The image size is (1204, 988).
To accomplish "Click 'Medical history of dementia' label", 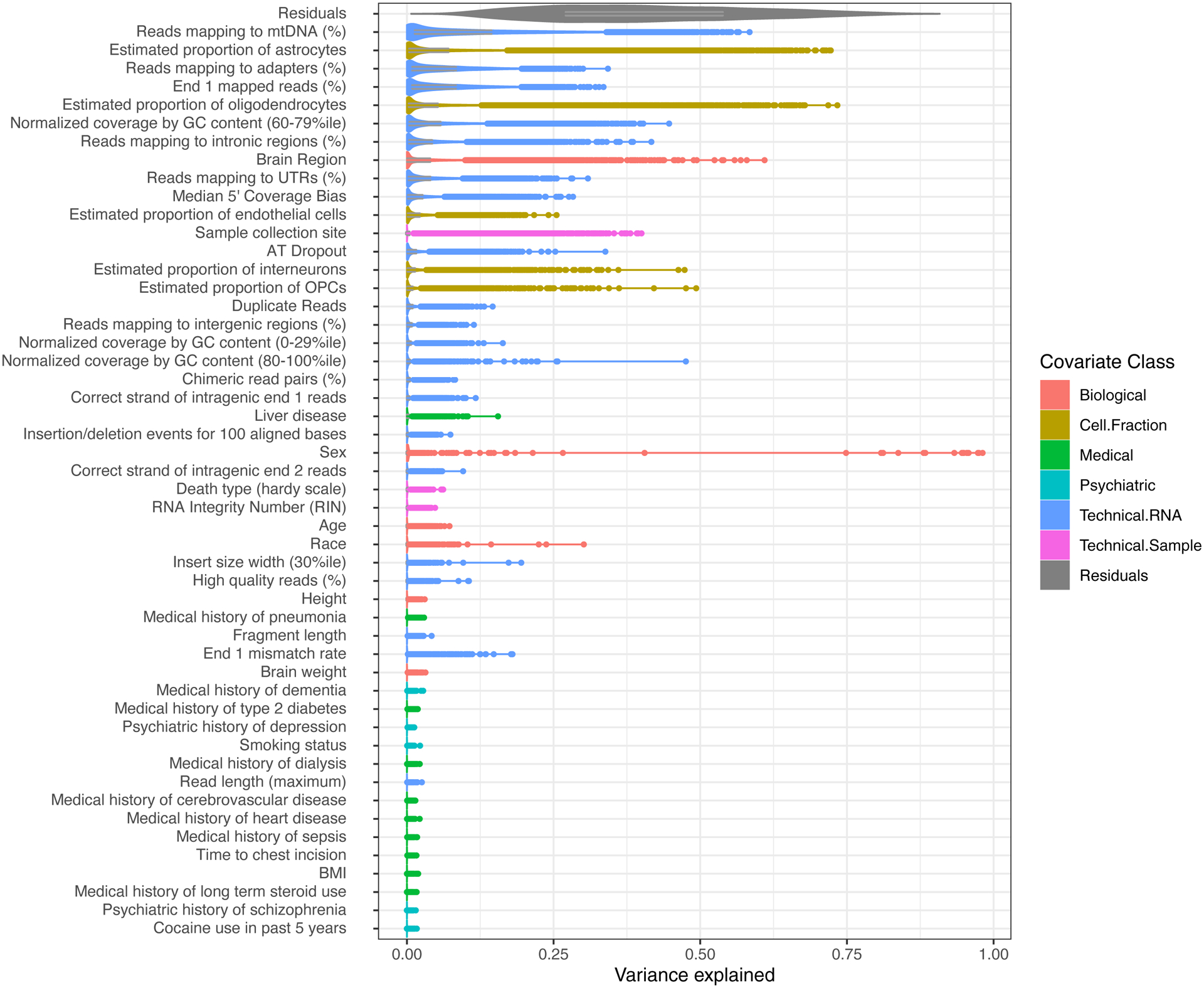I will click(x=251, y=690).
